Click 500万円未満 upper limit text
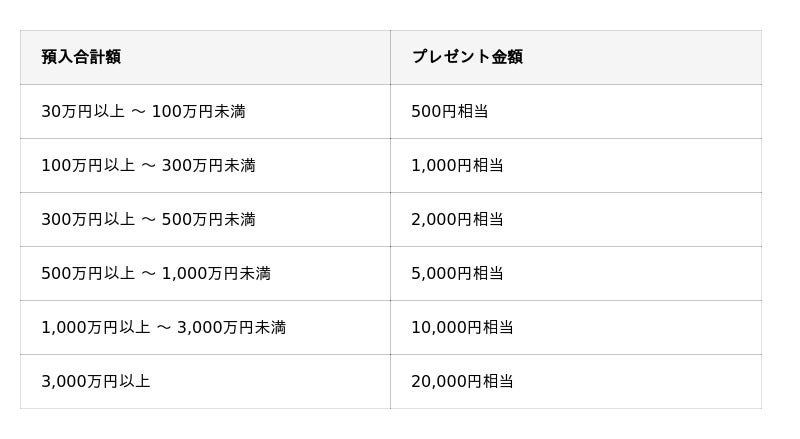Viewport: 800px width, 439px height. (208, 220)
